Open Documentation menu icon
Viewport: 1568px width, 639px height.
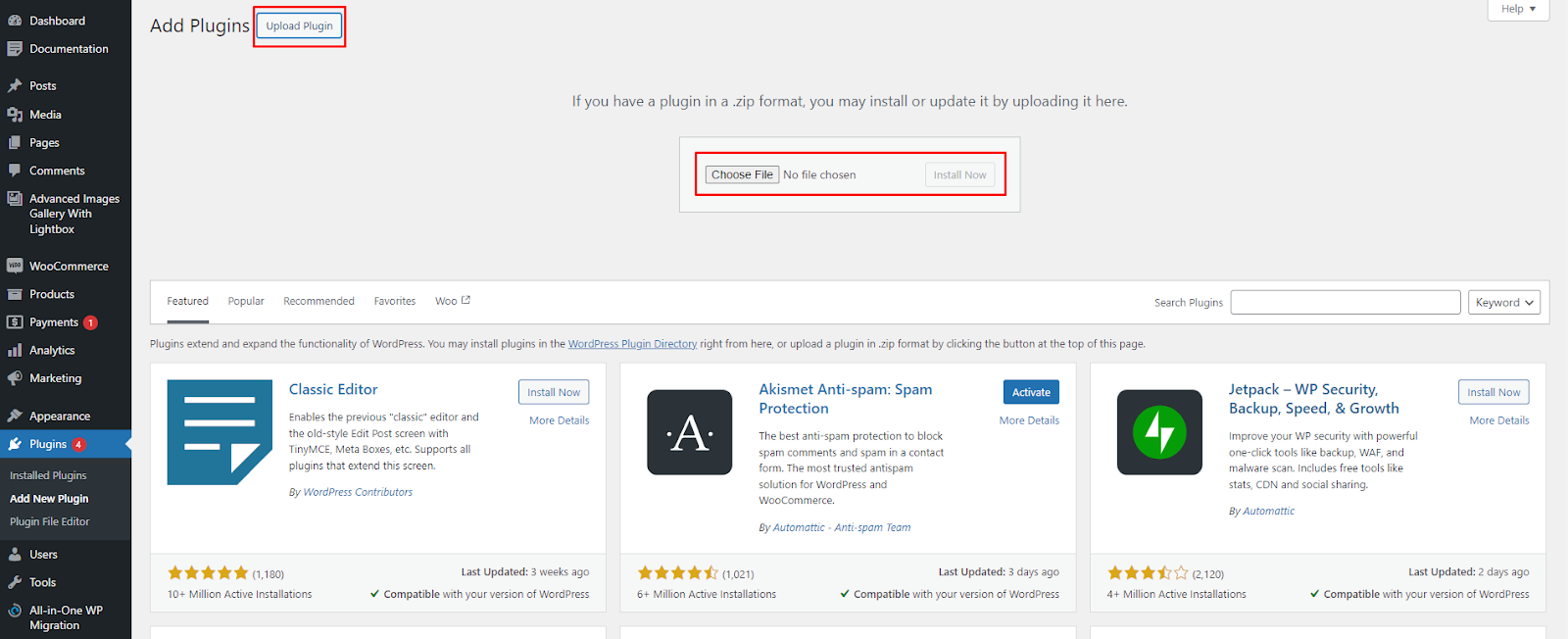pos(15,49)
